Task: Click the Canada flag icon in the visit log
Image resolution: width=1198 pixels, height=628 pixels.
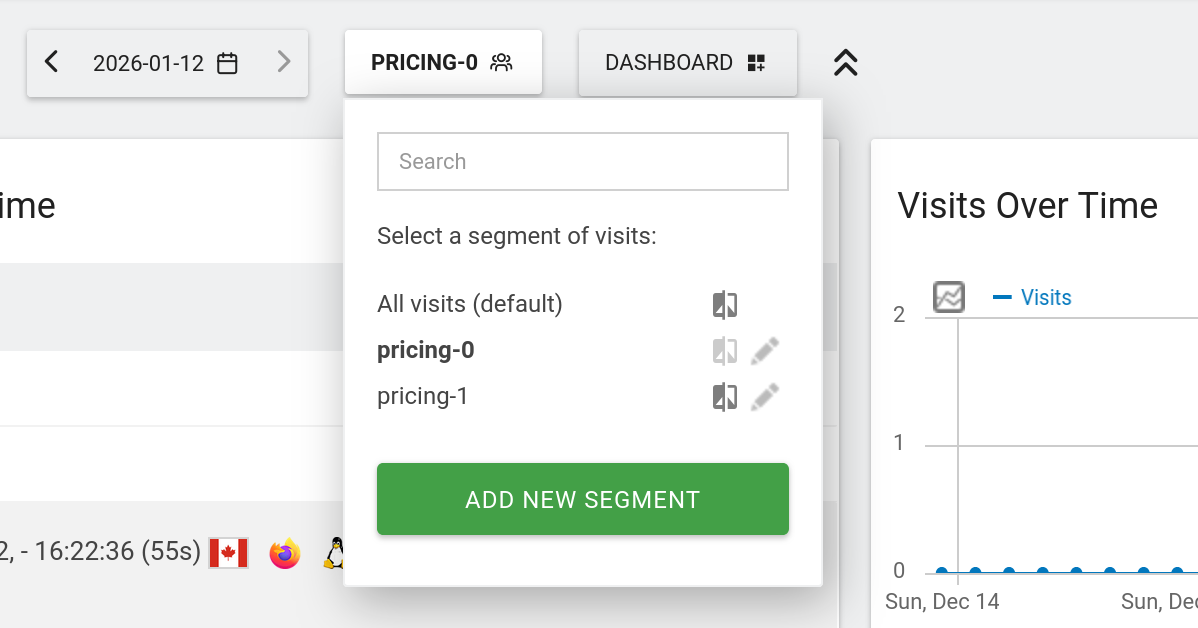Action: click(x=229, y=552)
